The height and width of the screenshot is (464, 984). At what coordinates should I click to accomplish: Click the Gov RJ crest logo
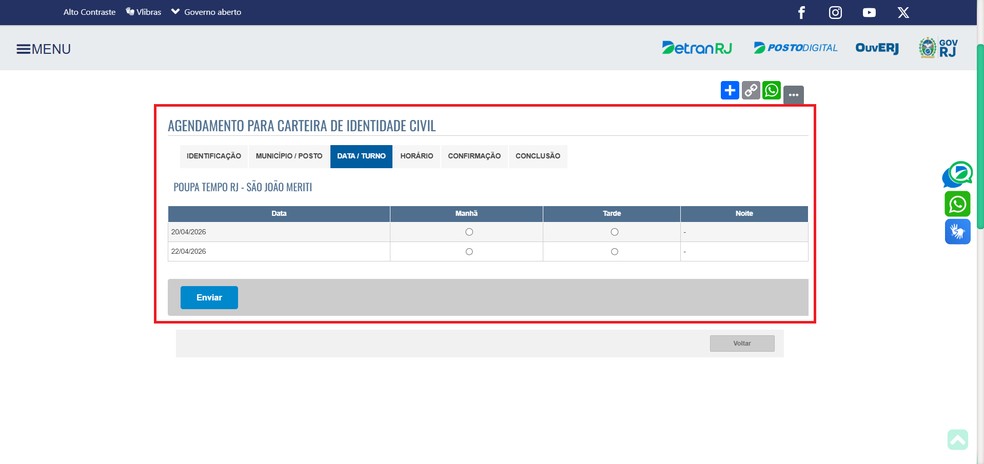pos(938,48)
